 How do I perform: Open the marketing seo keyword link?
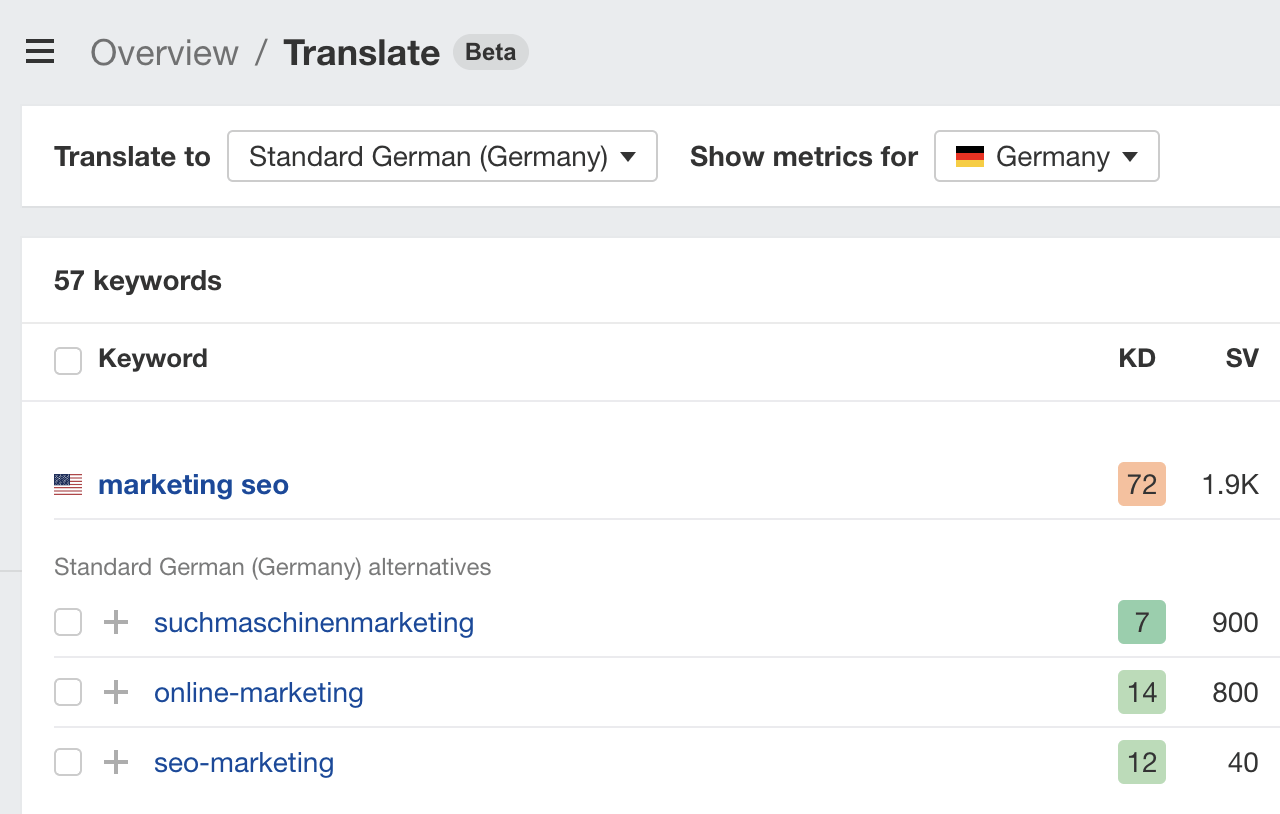(x=192, y=484)
